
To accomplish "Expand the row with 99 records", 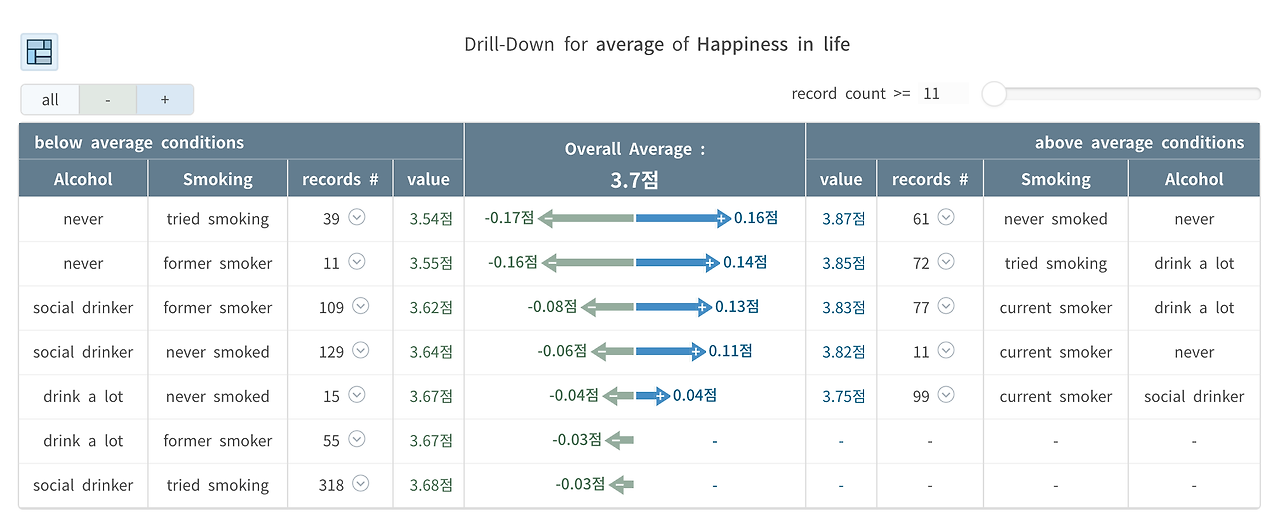I will pos(946,395).
